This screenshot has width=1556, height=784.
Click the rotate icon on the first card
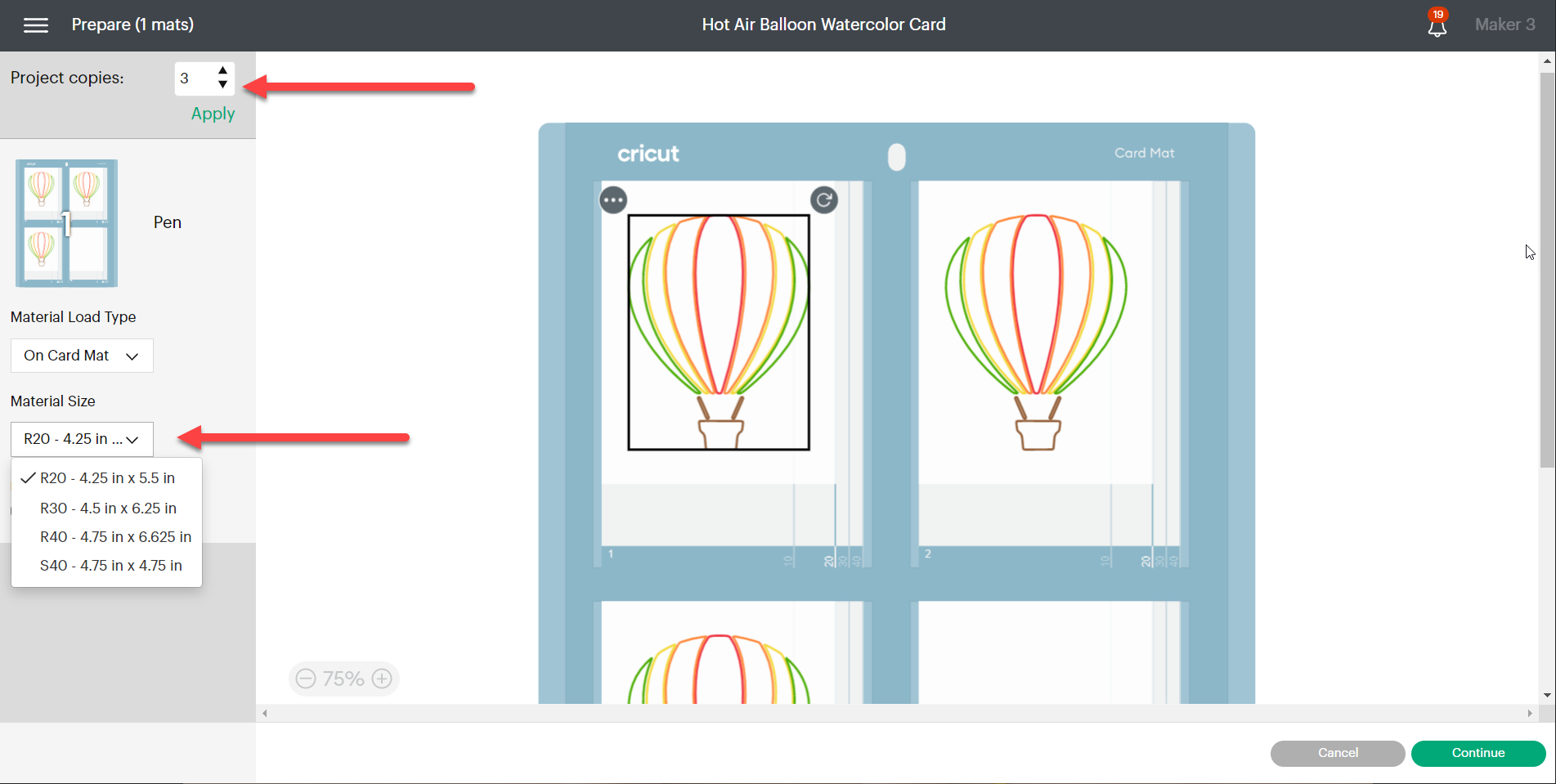tap(823, 200)
